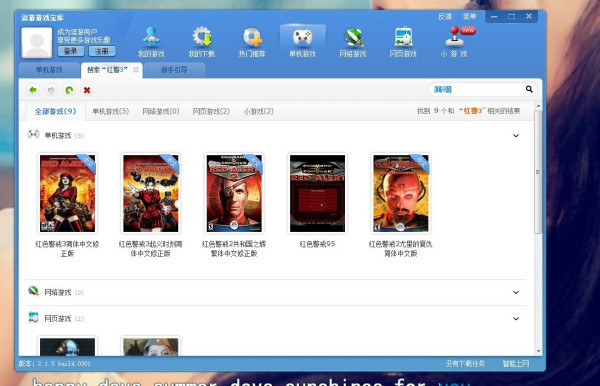The image size is (600, 386).
Task: Open 红色警戒2共和国之辉 cover thumbnail
Action: [234, 193]
